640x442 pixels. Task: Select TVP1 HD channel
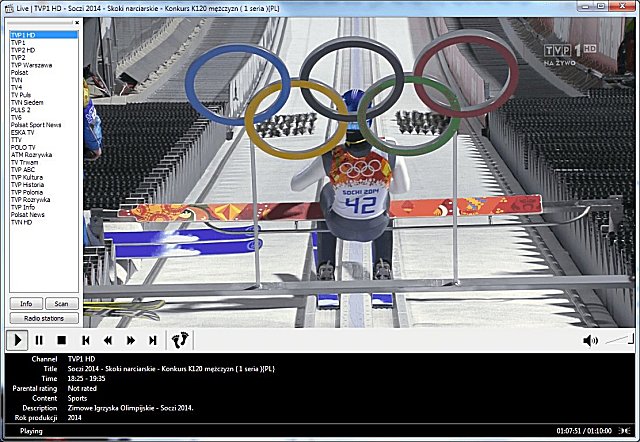(x=44, y=35)
